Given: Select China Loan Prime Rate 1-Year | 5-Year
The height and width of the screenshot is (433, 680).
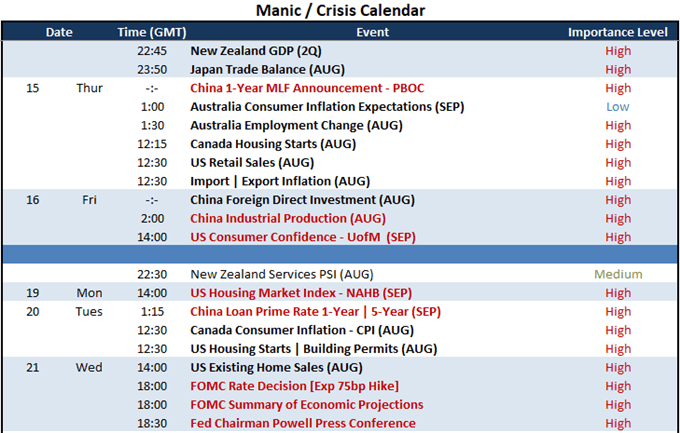Looking at the screenshot, I should click(x=315, y=312).
